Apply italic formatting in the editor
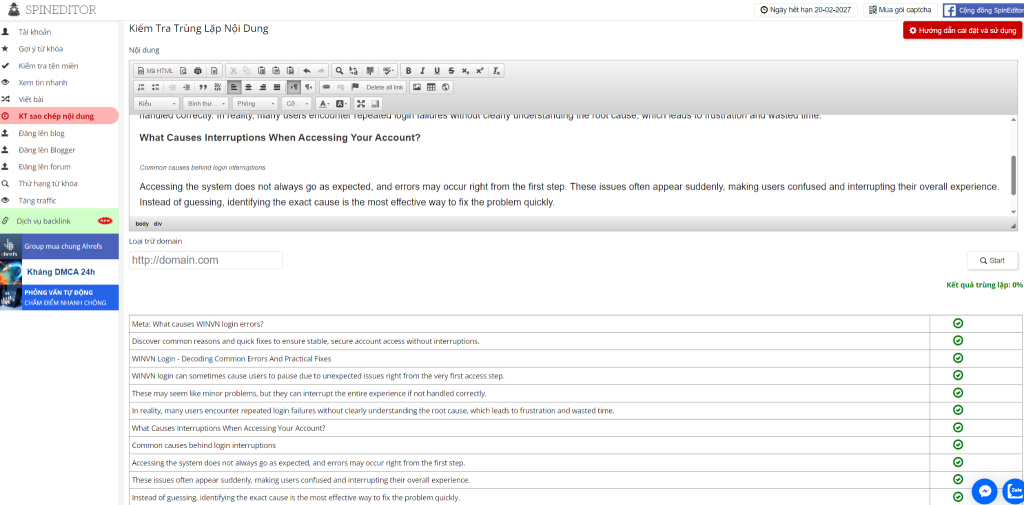1024x505 pixels. (422, 71)
